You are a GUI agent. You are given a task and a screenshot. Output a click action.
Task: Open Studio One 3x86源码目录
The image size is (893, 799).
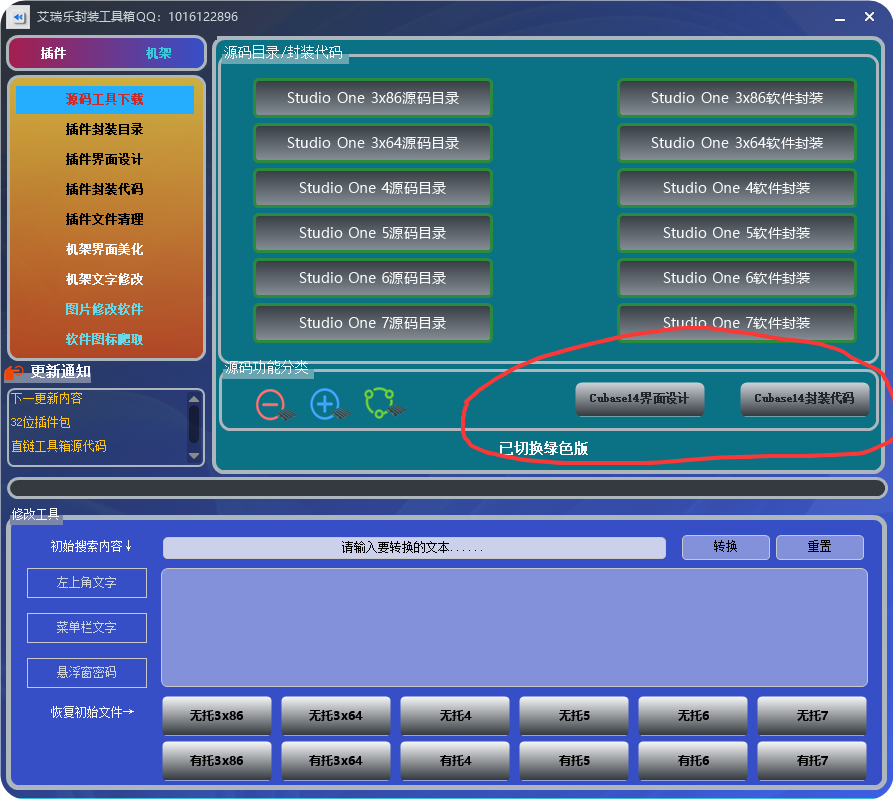pos(373,98)
